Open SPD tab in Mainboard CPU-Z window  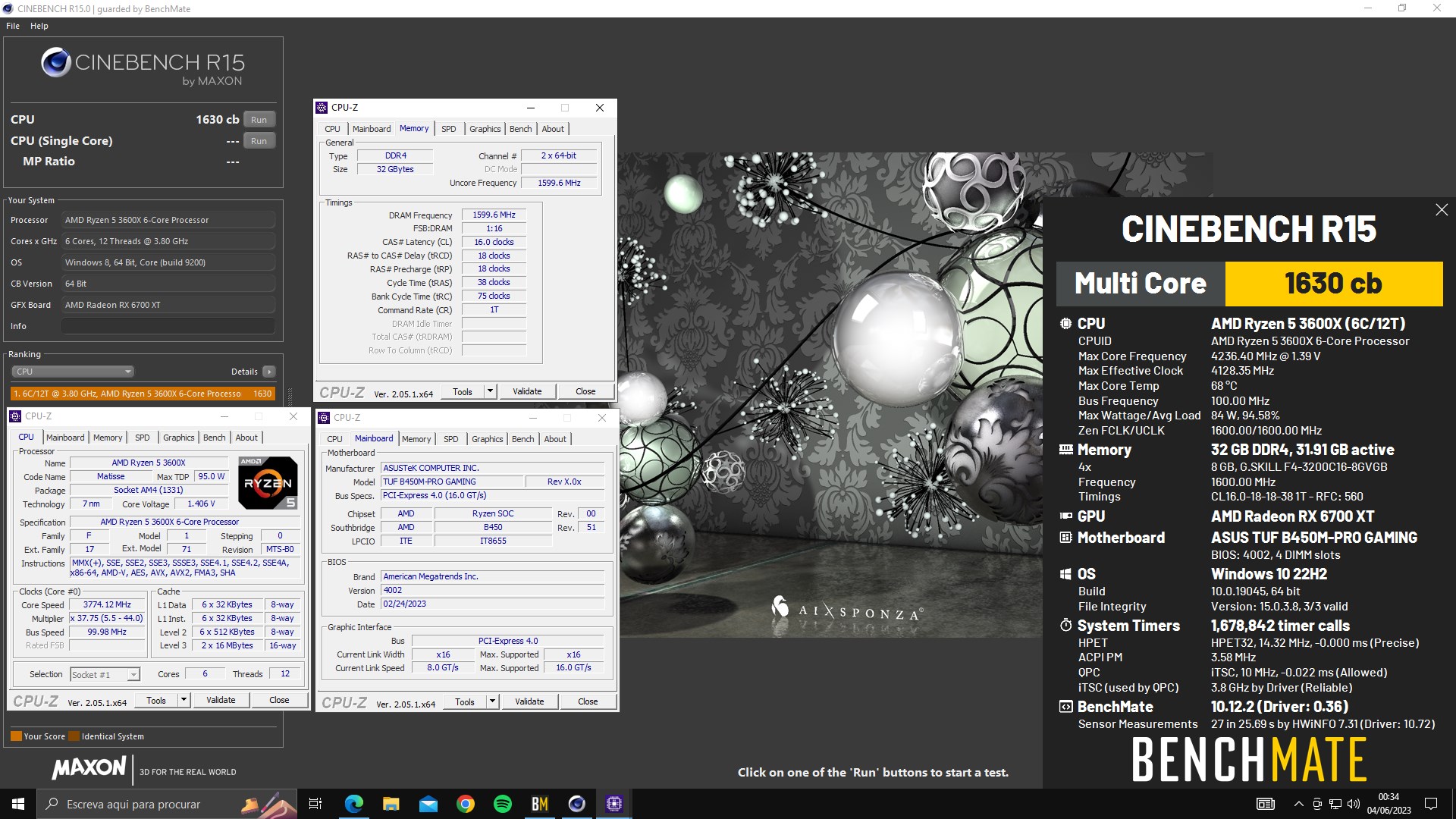tap(451, 439)
